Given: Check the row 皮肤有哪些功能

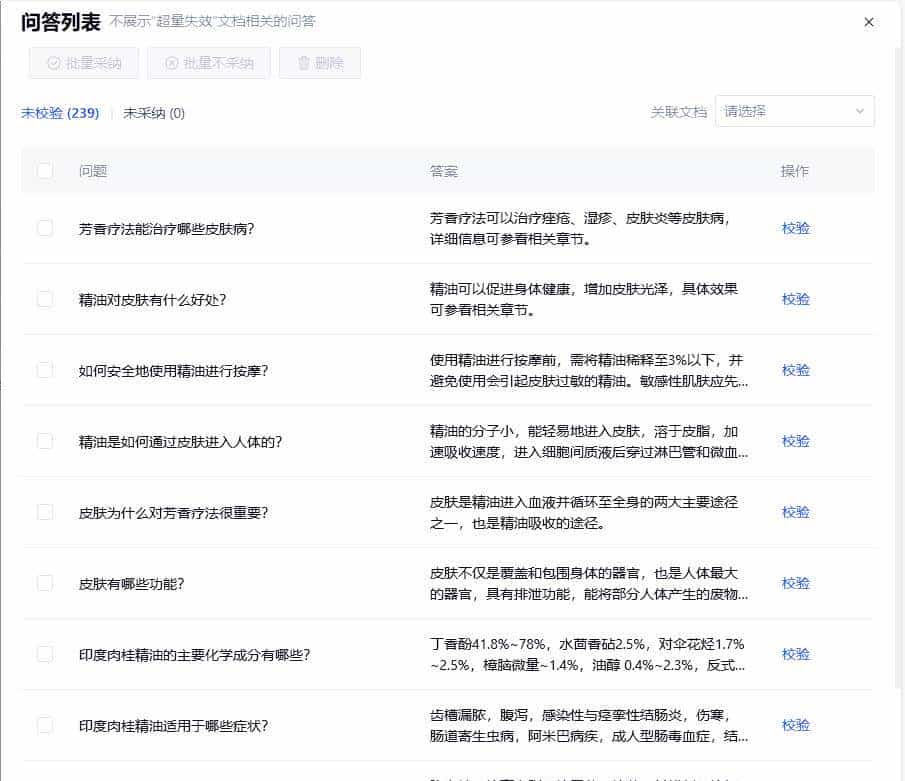Looking at the screenshot, I should click(44, 583).
